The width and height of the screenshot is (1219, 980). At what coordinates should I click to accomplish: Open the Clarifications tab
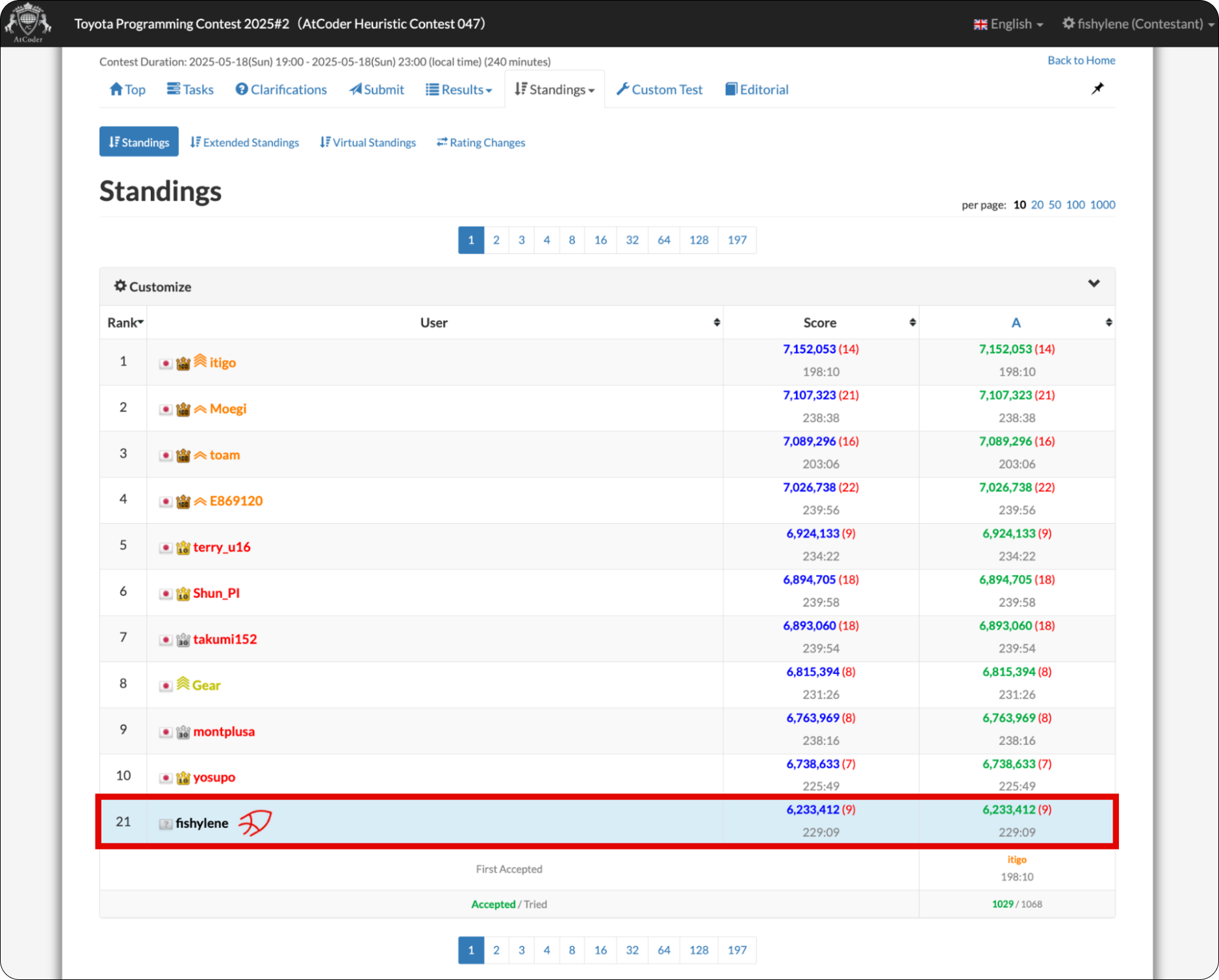[x=281, y=90]
